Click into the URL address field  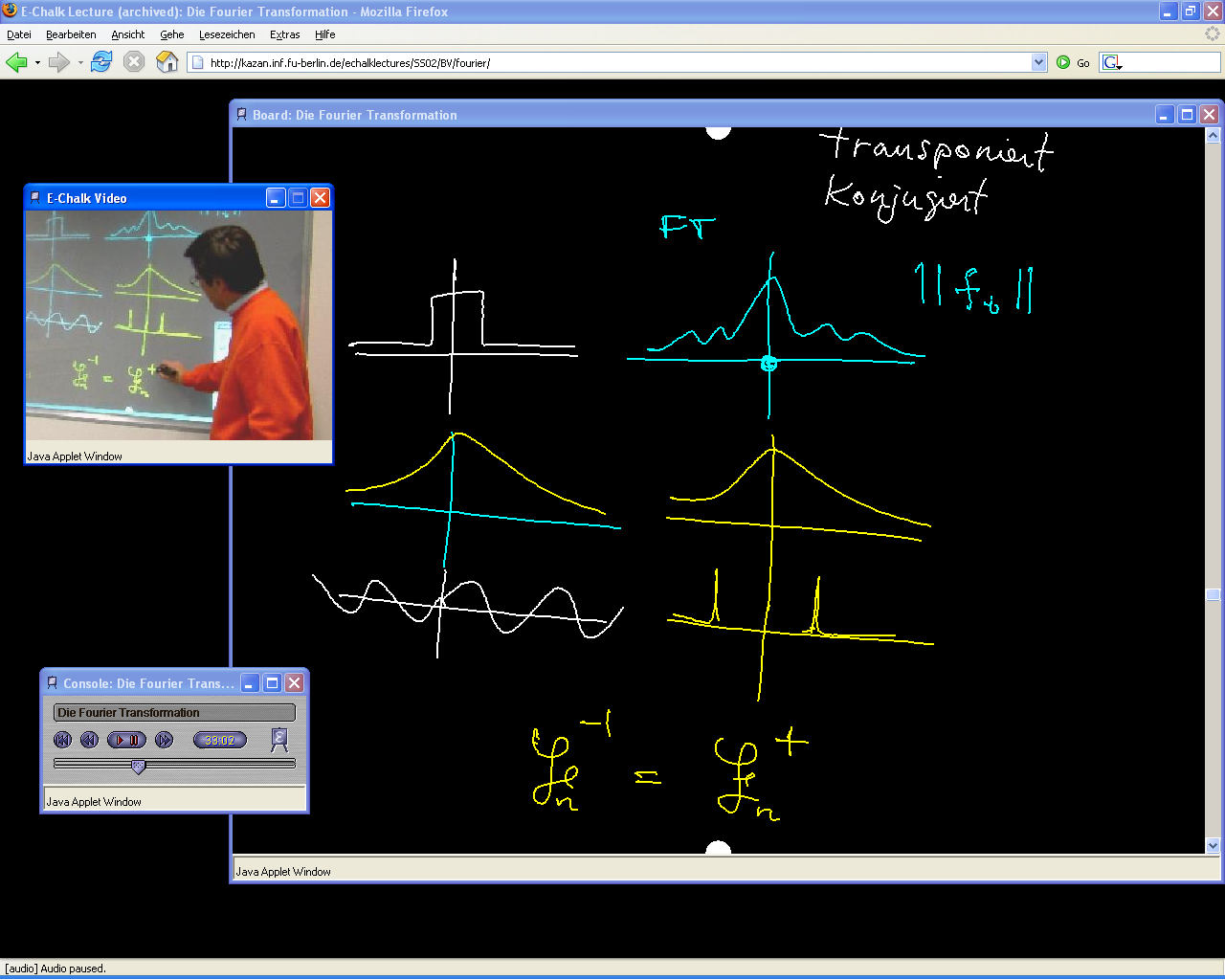612,62
